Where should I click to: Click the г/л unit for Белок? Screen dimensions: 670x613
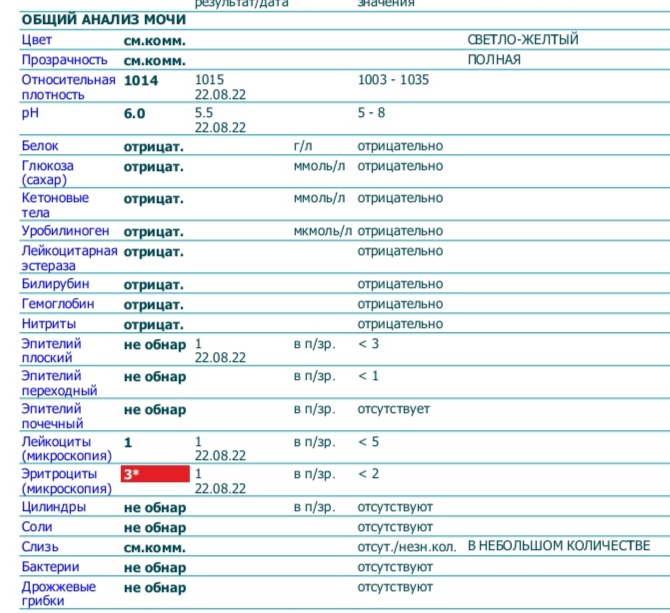tap(303, 146)
